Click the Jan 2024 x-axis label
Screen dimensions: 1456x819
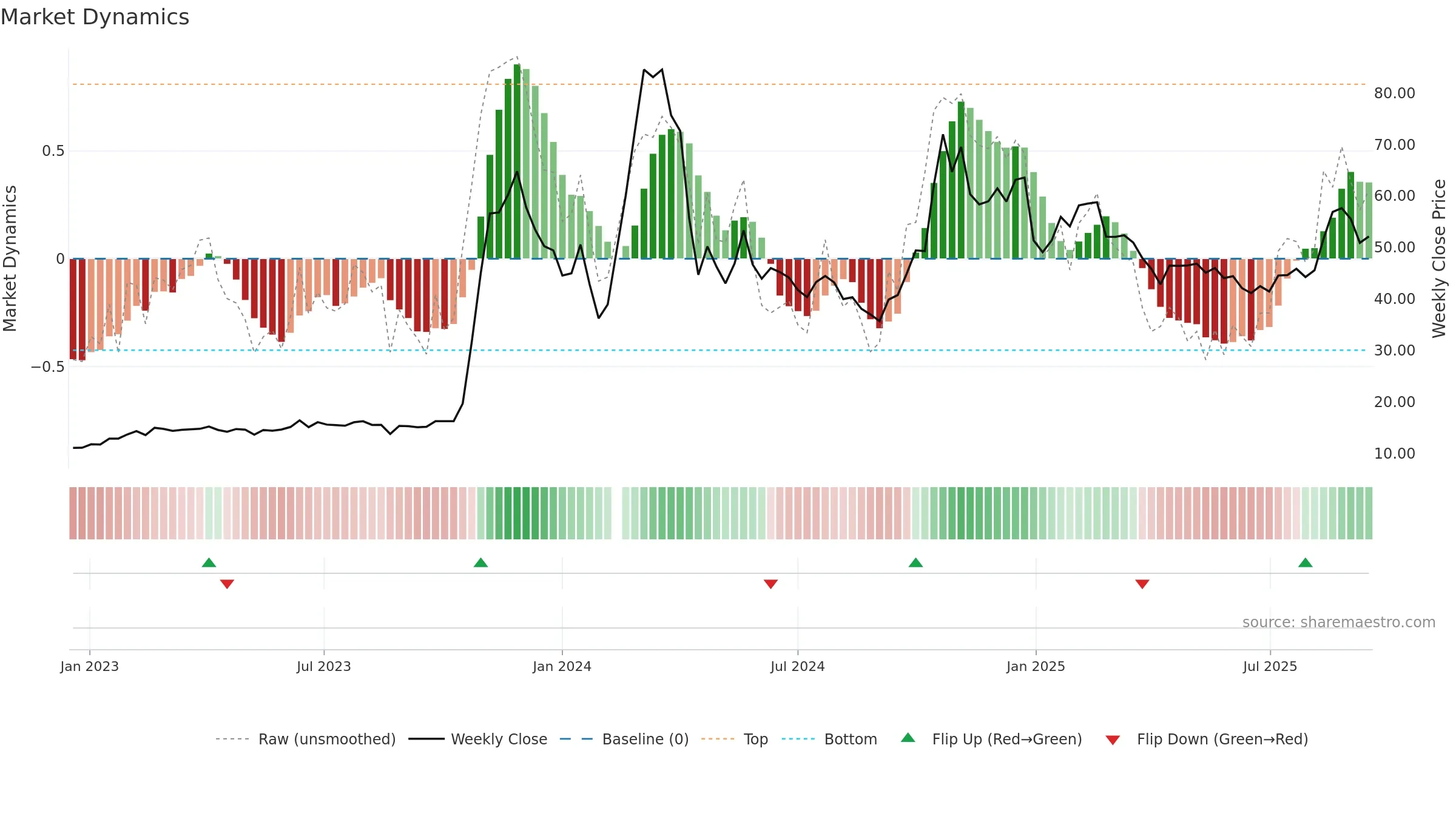click(x=562, y=666)
